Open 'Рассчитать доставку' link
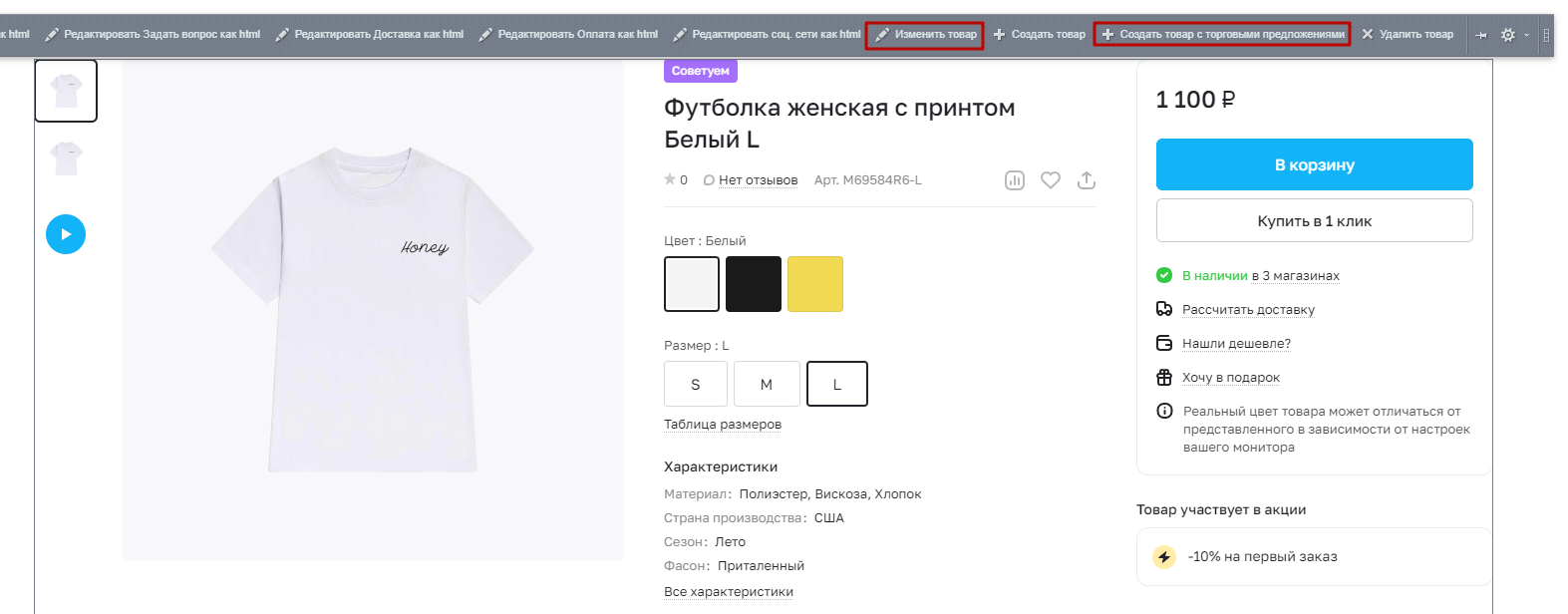This screenshot has height=614, width=1568. point(1249,310)
